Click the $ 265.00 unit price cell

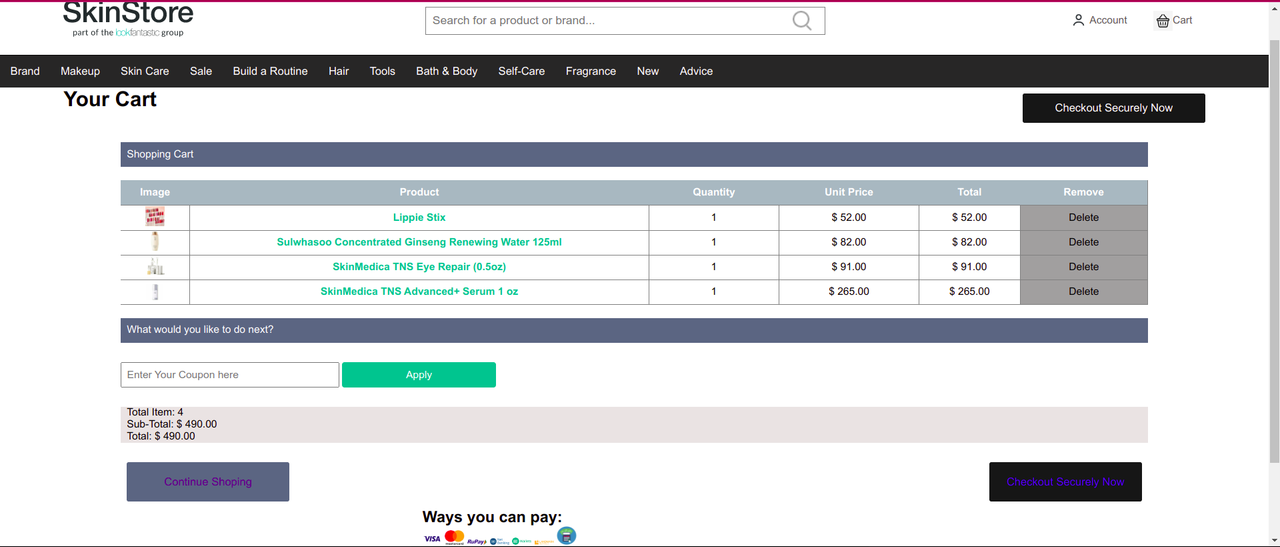849,292
